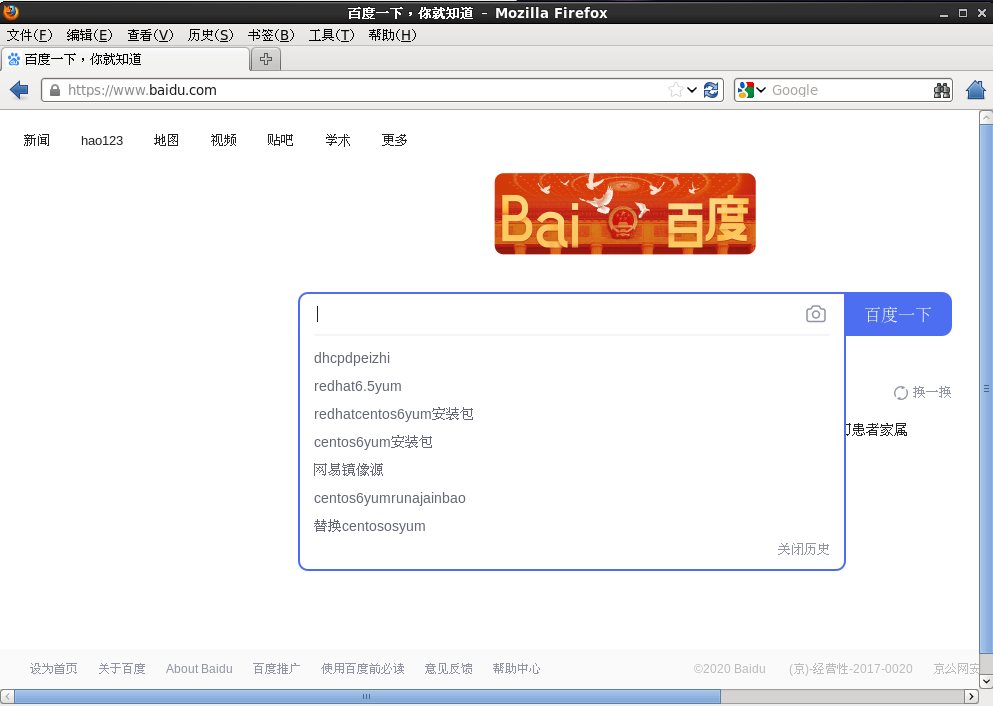The width and height of the screenshot is (993, 706).
Task: Click the Baidu paw favicon on the tab
Action: 13,60
